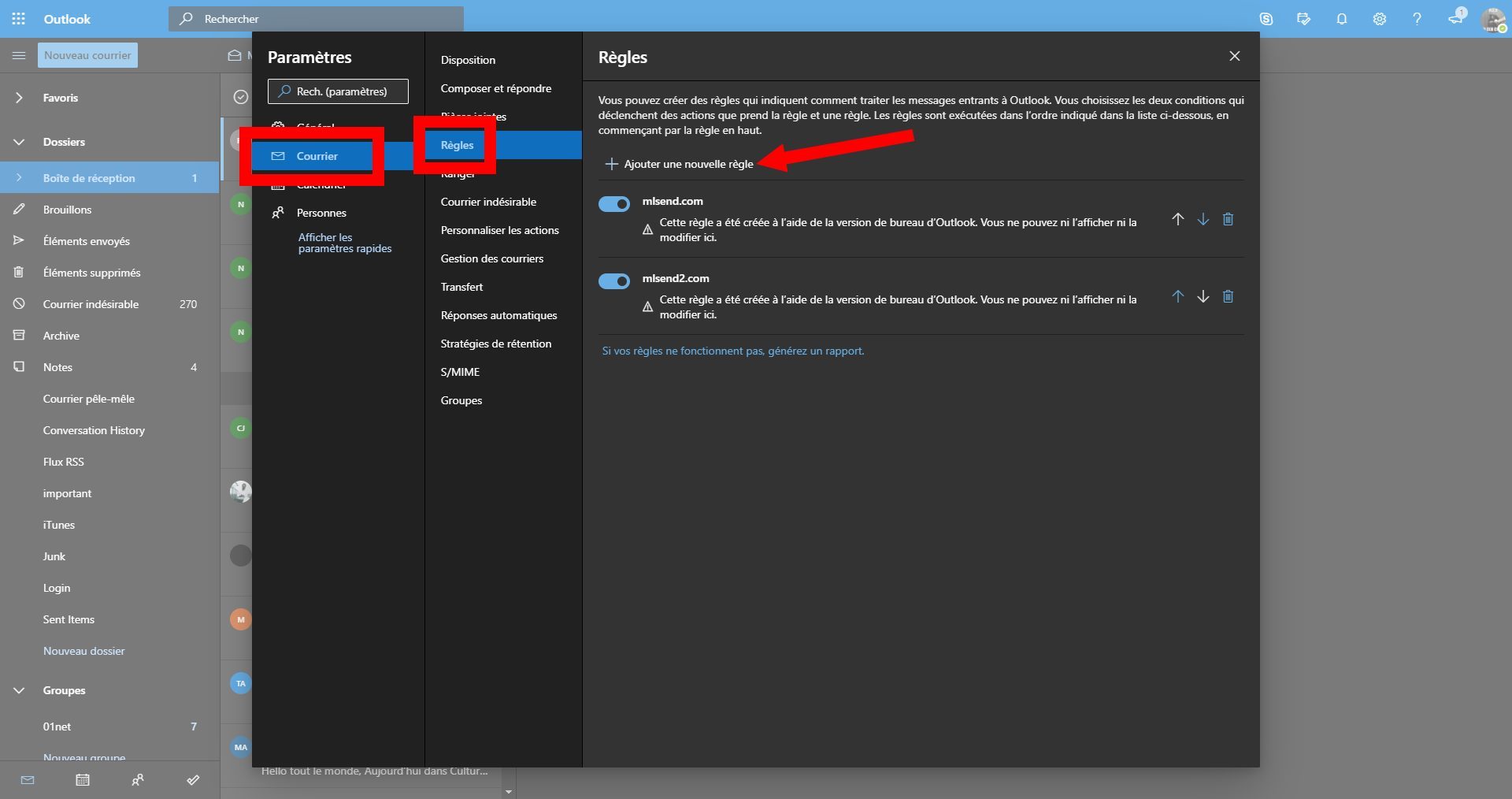Viewport: 1512px width, 799px height.
Task: Open Flux RSS folder
Action: click(109, 462)
